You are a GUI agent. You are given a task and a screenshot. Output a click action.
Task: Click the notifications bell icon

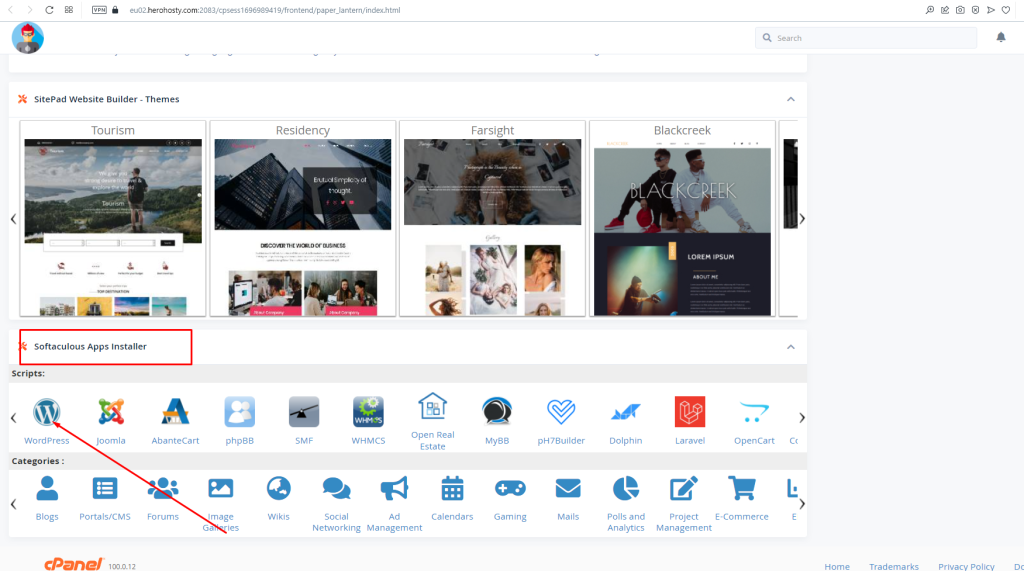[x=1001, y=38]
